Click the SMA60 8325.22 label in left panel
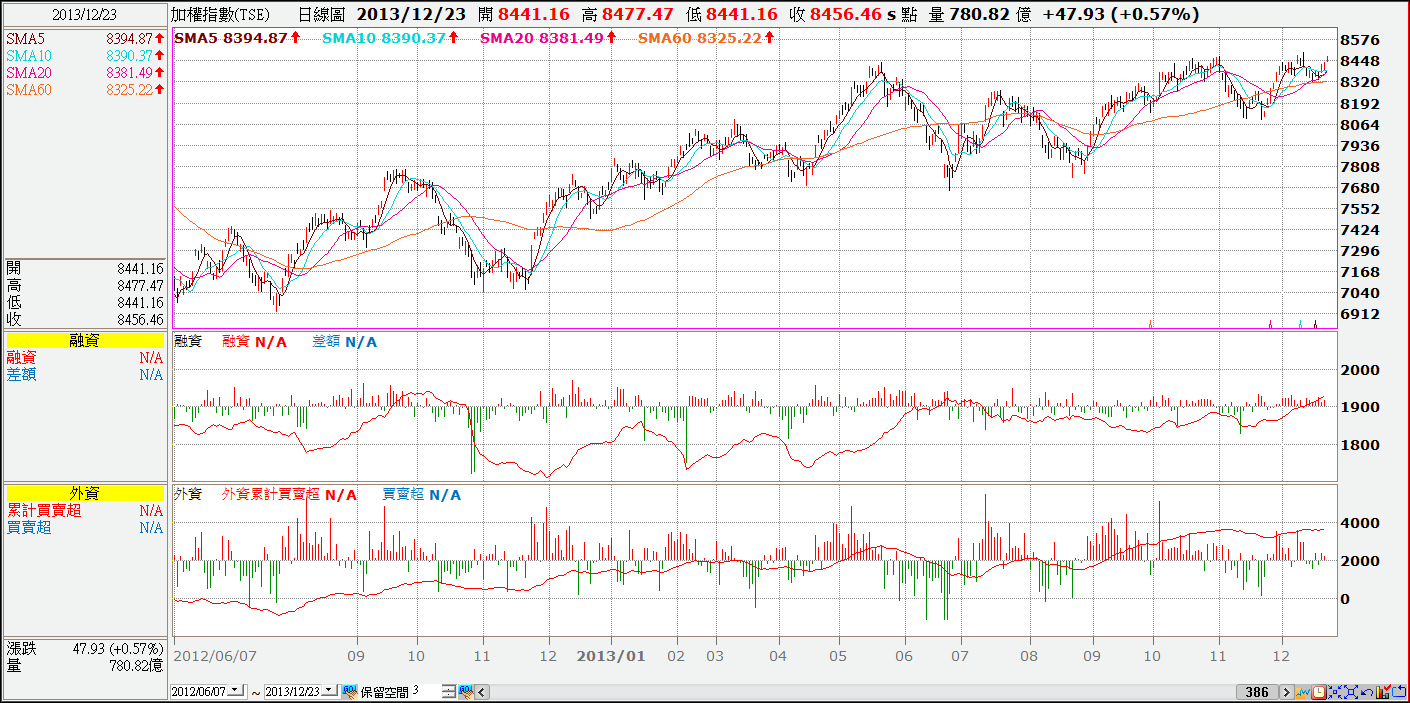 point(85,90)
